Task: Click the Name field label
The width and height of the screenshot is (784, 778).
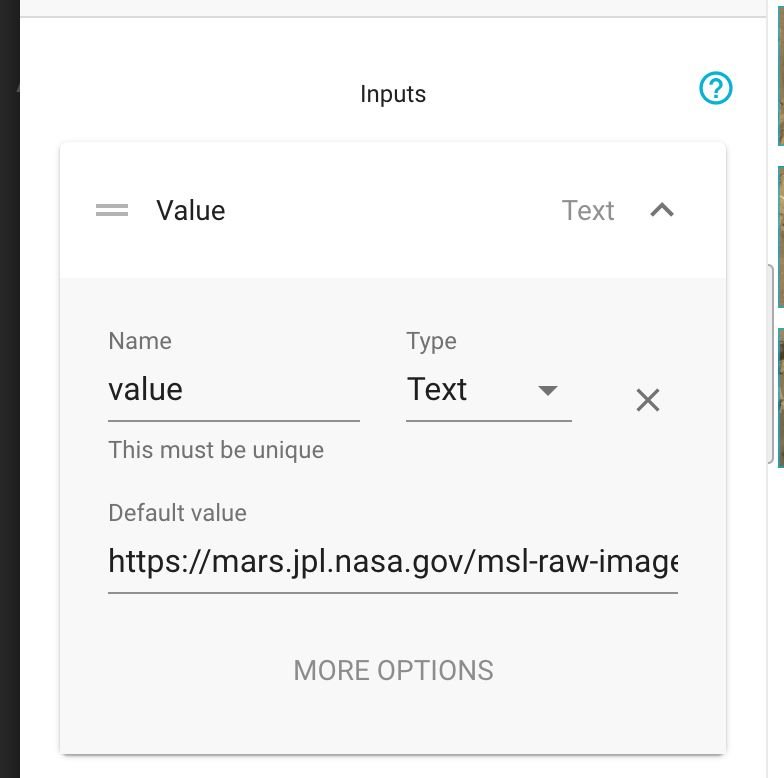Action: pos(140,341)
